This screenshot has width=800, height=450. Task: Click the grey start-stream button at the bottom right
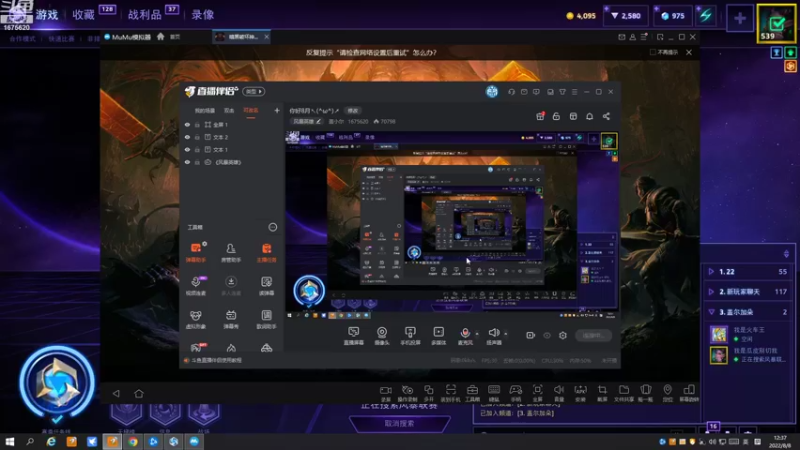pyautogui.click(x=593, y=335)
